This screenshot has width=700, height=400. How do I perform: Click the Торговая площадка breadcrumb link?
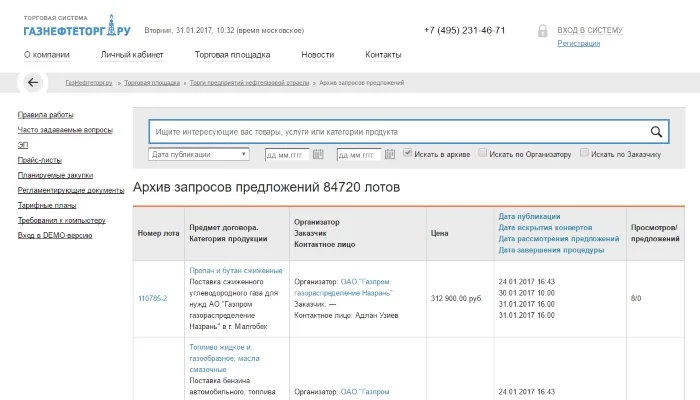(x=152, y=83)
